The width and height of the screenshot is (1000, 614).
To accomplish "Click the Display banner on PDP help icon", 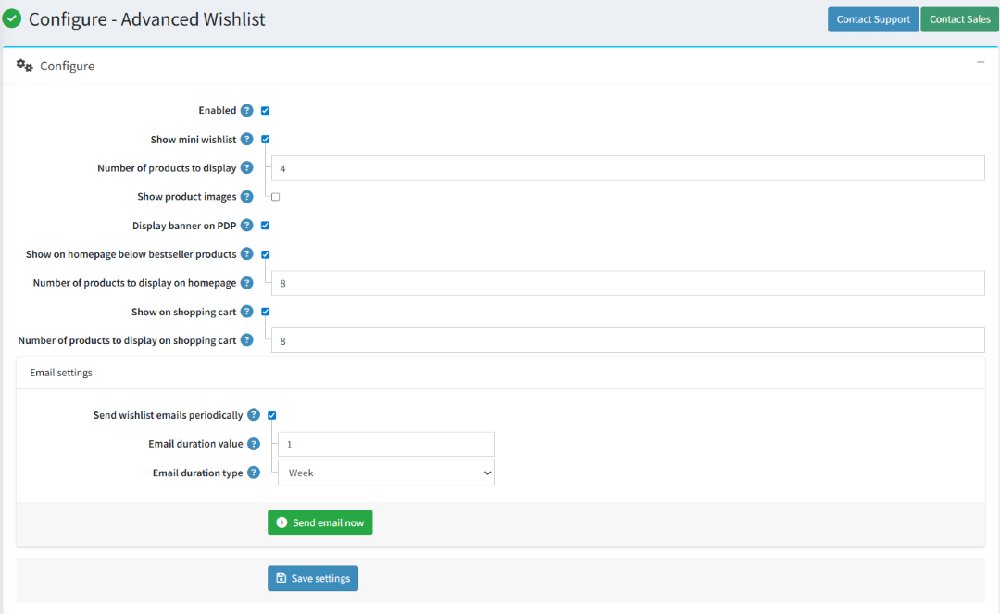I will click(x=247, y=225).
